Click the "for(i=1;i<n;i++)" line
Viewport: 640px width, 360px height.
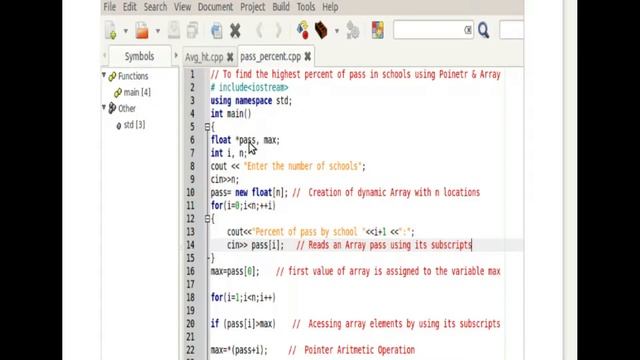coord(243,298)
